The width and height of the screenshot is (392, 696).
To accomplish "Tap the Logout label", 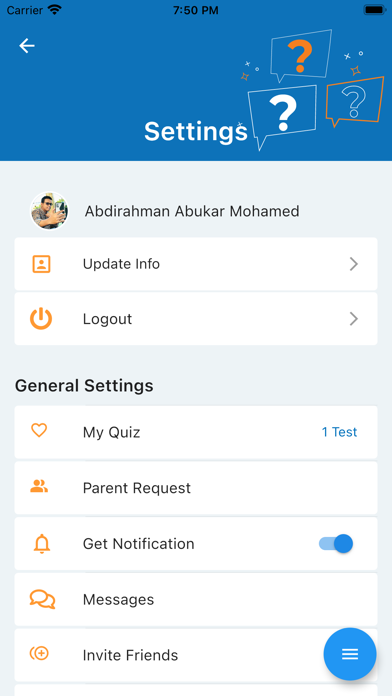I will [107, 319].
